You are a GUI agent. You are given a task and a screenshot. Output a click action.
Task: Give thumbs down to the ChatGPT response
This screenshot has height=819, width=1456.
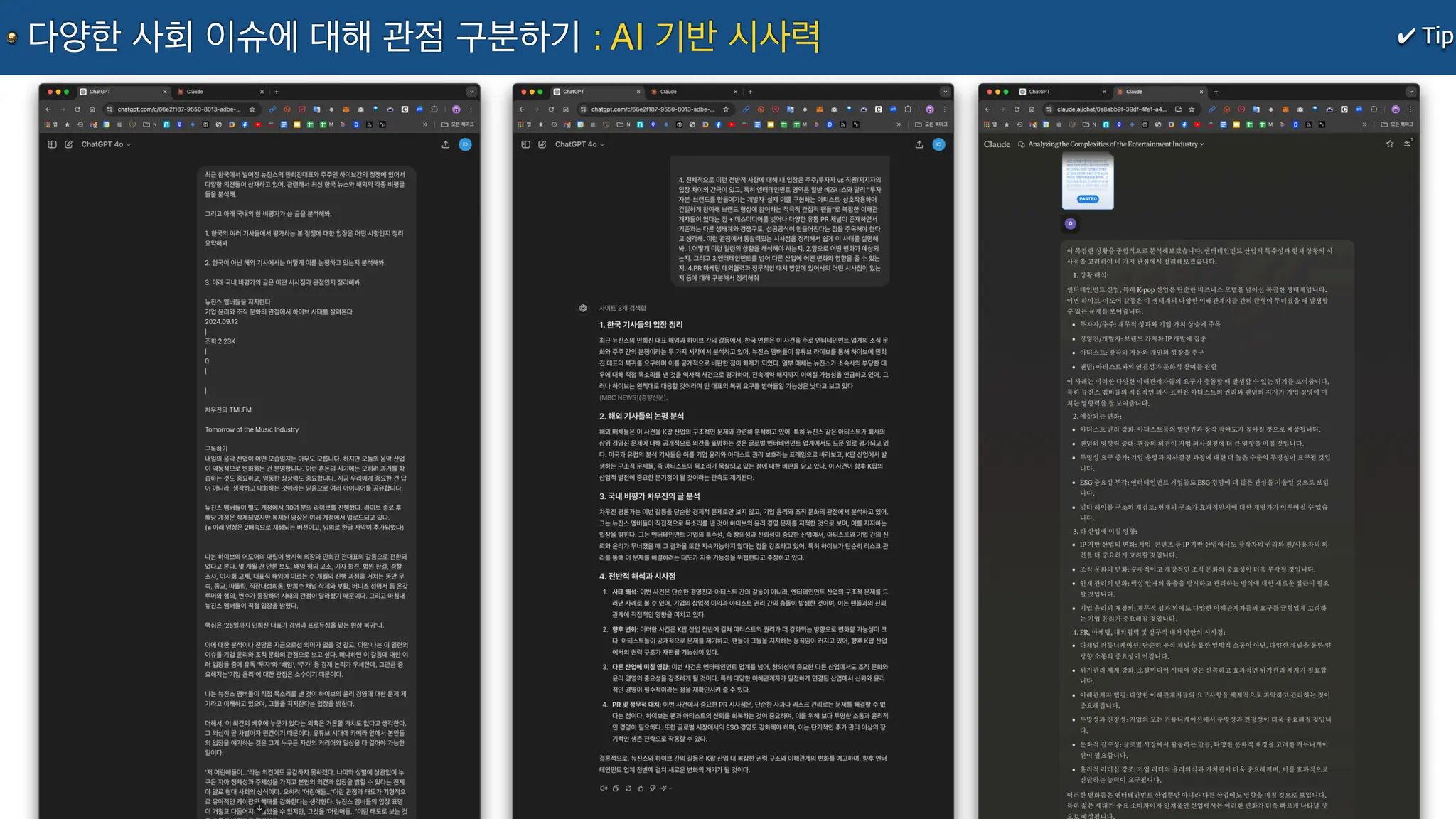(653, 788)
